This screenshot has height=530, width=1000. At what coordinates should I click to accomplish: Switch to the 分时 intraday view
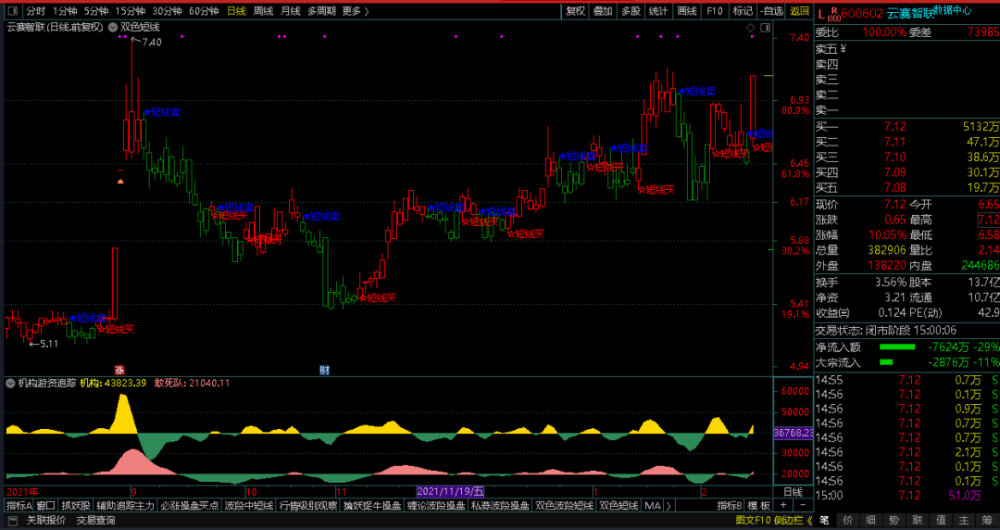36,11
